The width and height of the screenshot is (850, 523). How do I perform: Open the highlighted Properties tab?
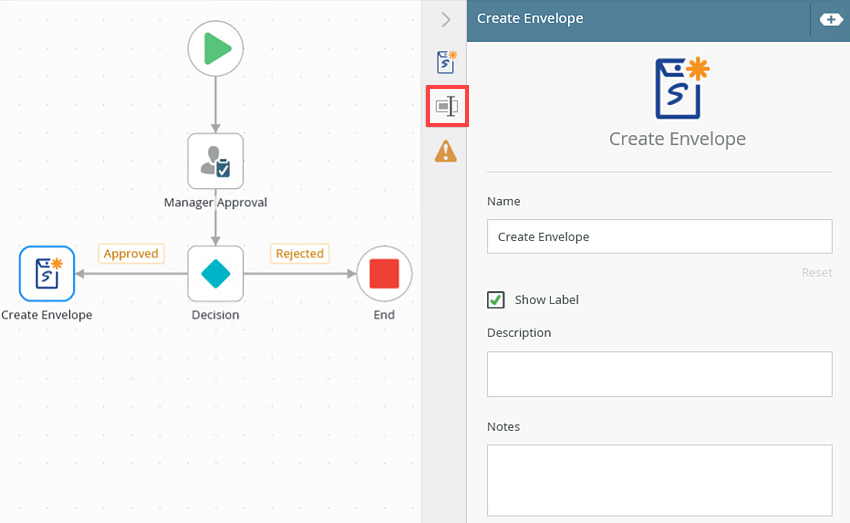click(446, 106)
